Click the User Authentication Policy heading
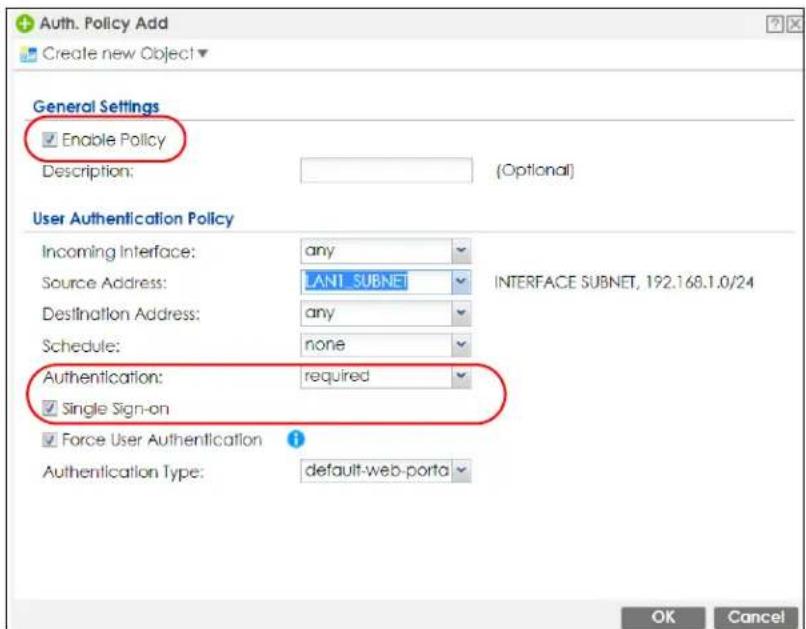Viewport: 806px width, 629px height. pos(133,218)
